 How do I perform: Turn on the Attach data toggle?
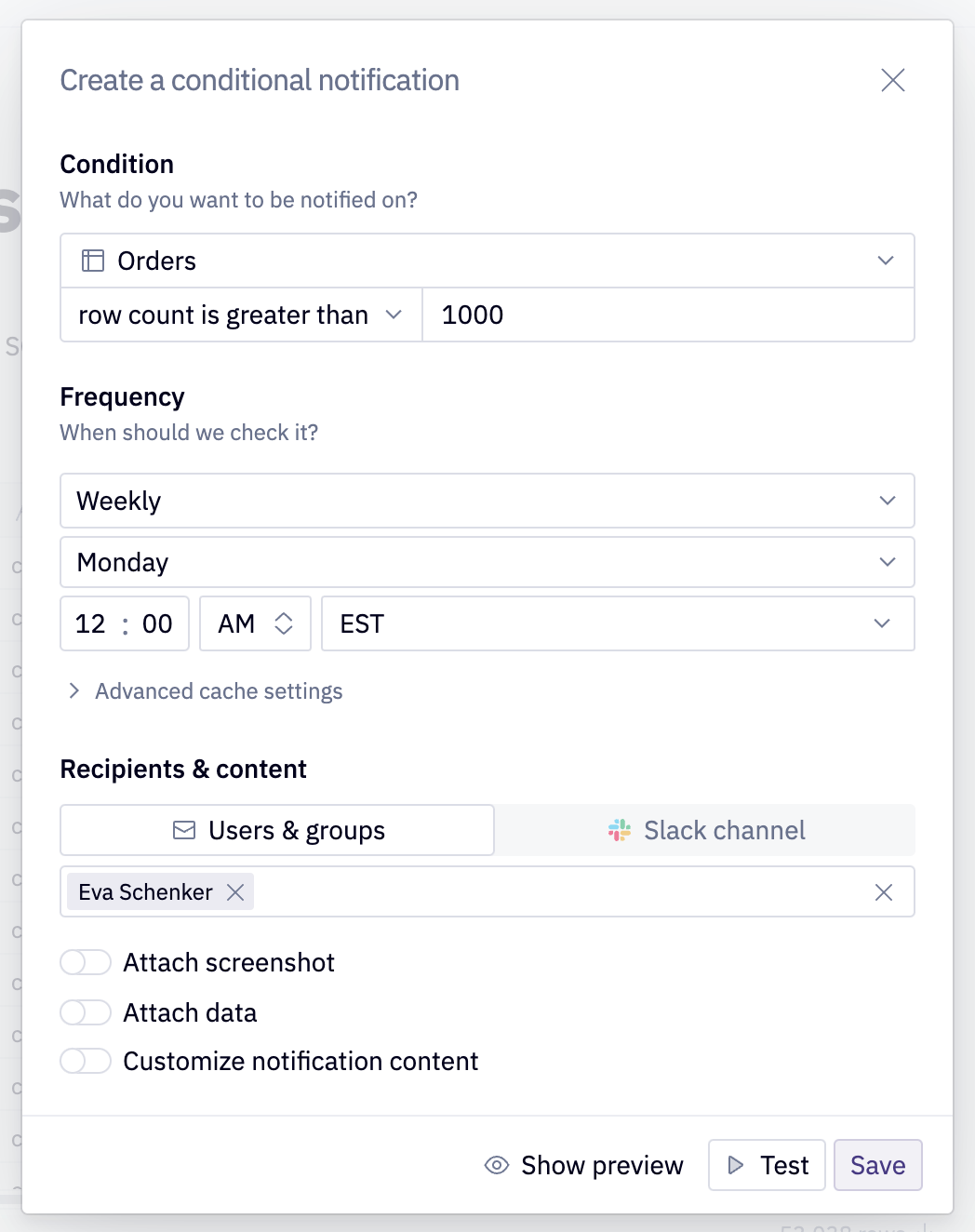pos(86,1012)
